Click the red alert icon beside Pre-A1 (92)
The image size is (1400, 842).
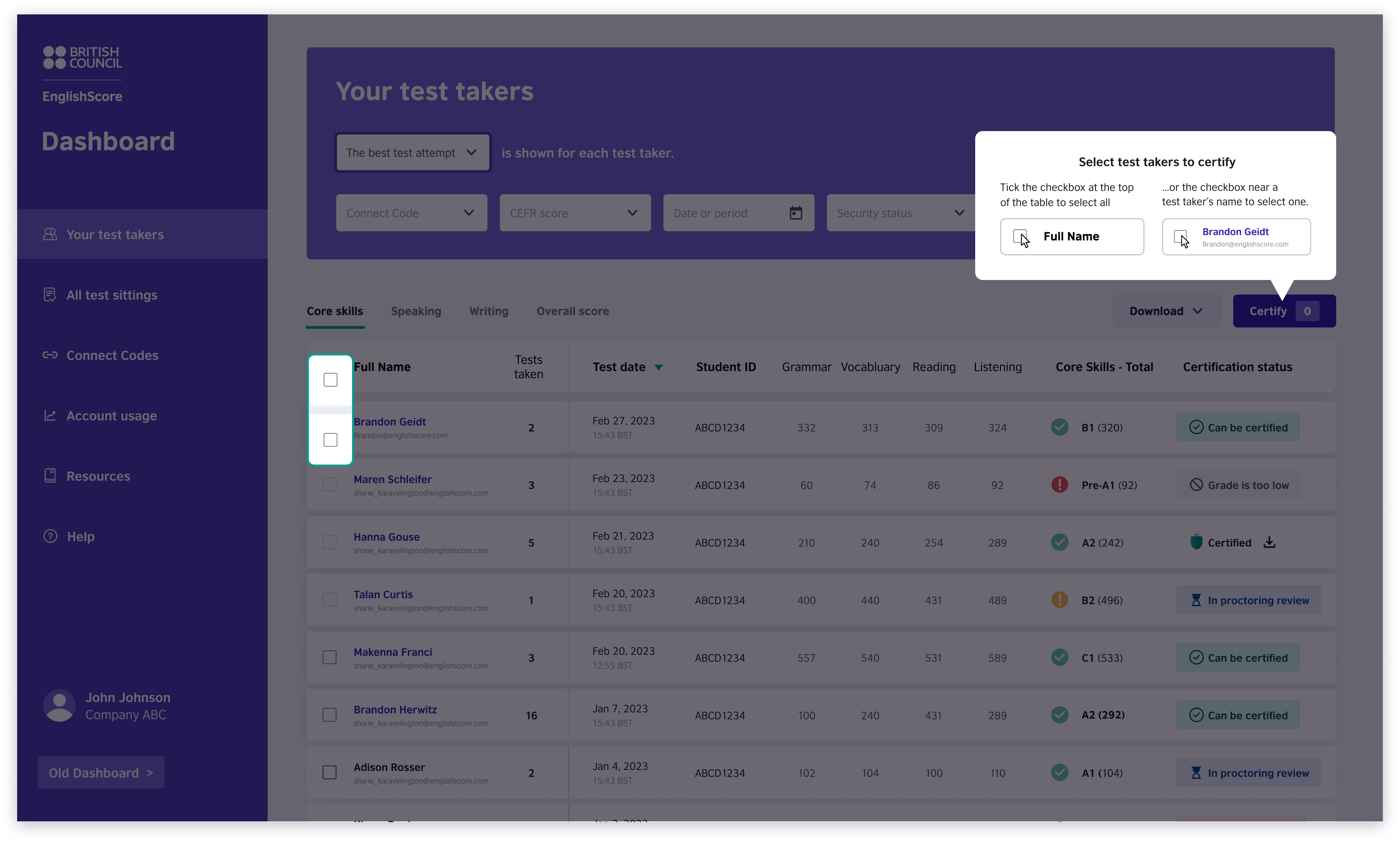click(x=1059, y=484)
